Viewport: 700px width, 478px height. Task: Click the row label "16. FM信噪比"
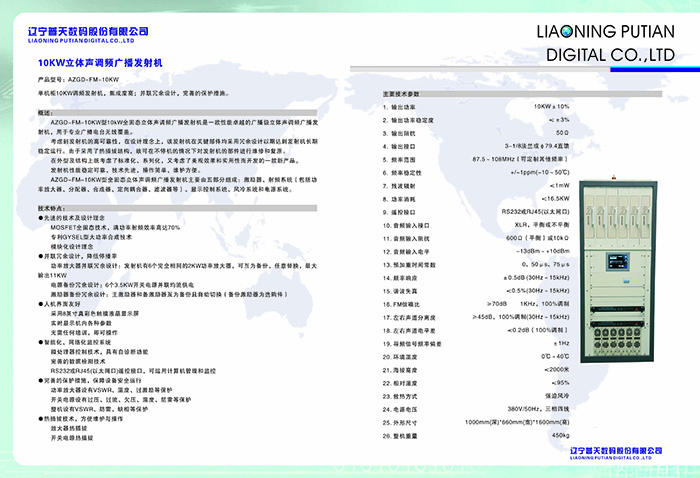coord(401,304)
